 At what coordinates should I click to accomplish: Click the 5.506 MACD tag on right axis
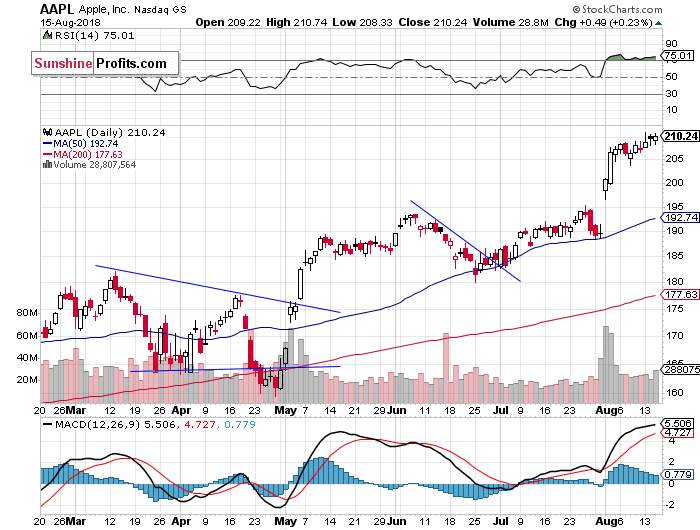[x=678, y=423]
